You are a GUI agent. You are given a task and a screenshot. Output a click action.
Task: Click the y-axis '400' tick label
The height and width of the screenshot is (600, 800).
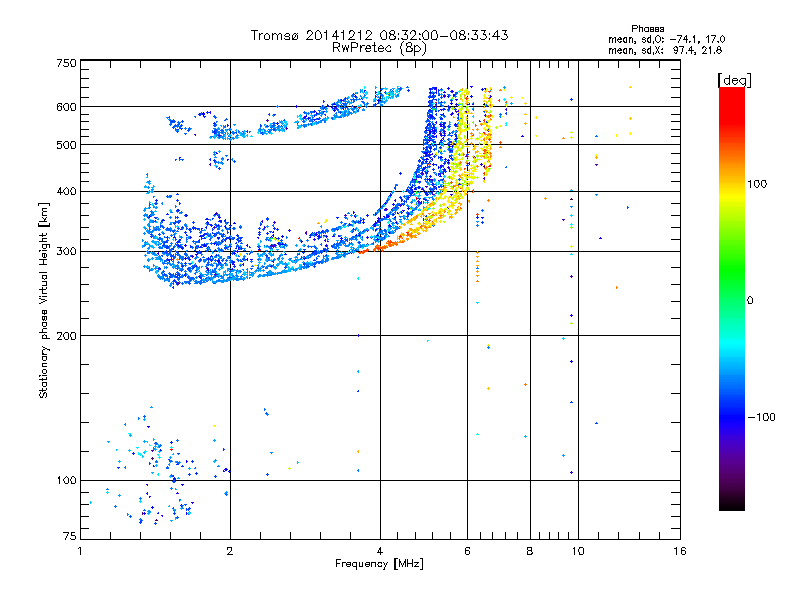[x=66, y=192]
